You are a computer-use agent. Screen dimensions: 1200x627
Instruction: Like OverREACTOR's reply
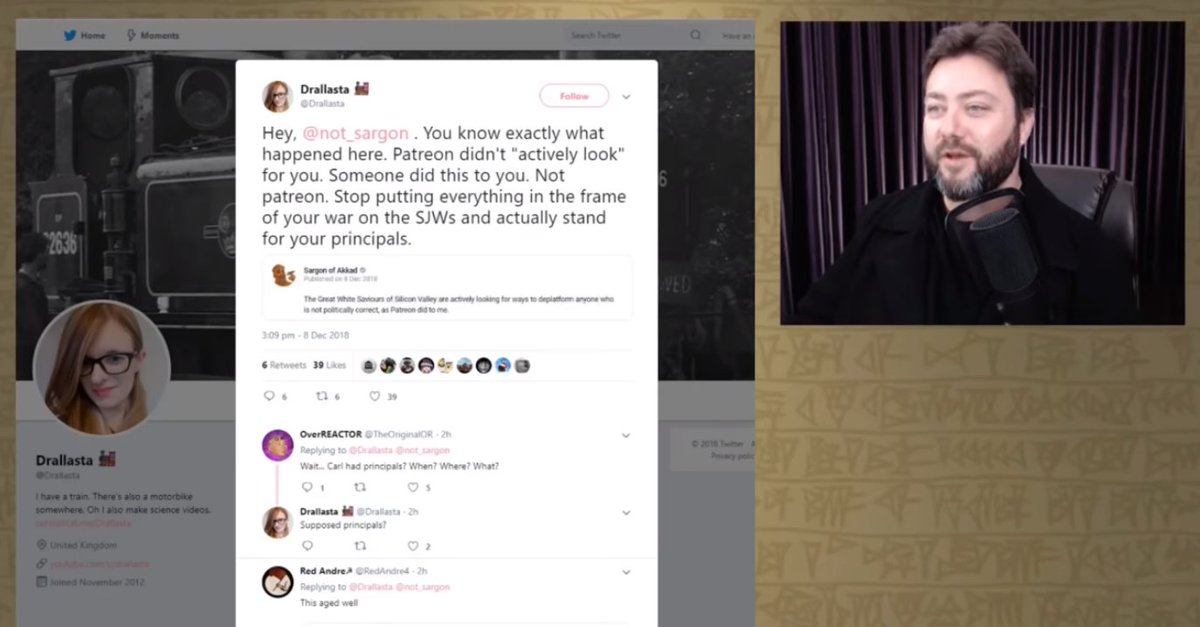click(413, 487)
